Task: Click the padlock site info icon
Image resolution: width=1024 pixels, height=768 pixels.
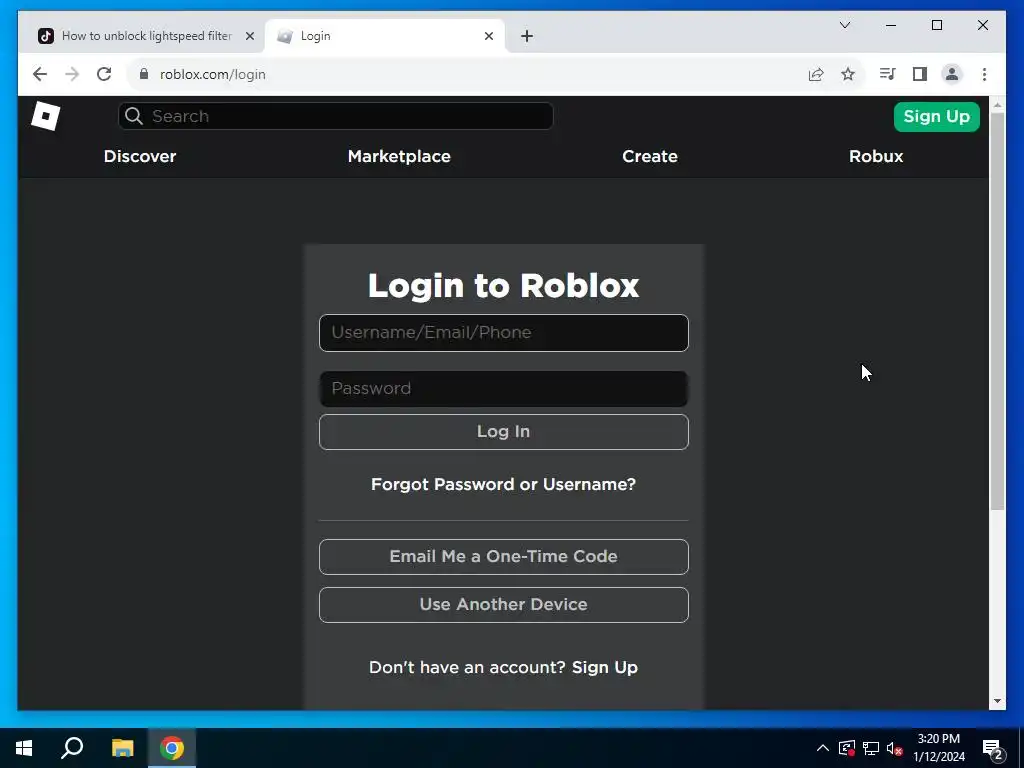Action: tap(144, 74)
